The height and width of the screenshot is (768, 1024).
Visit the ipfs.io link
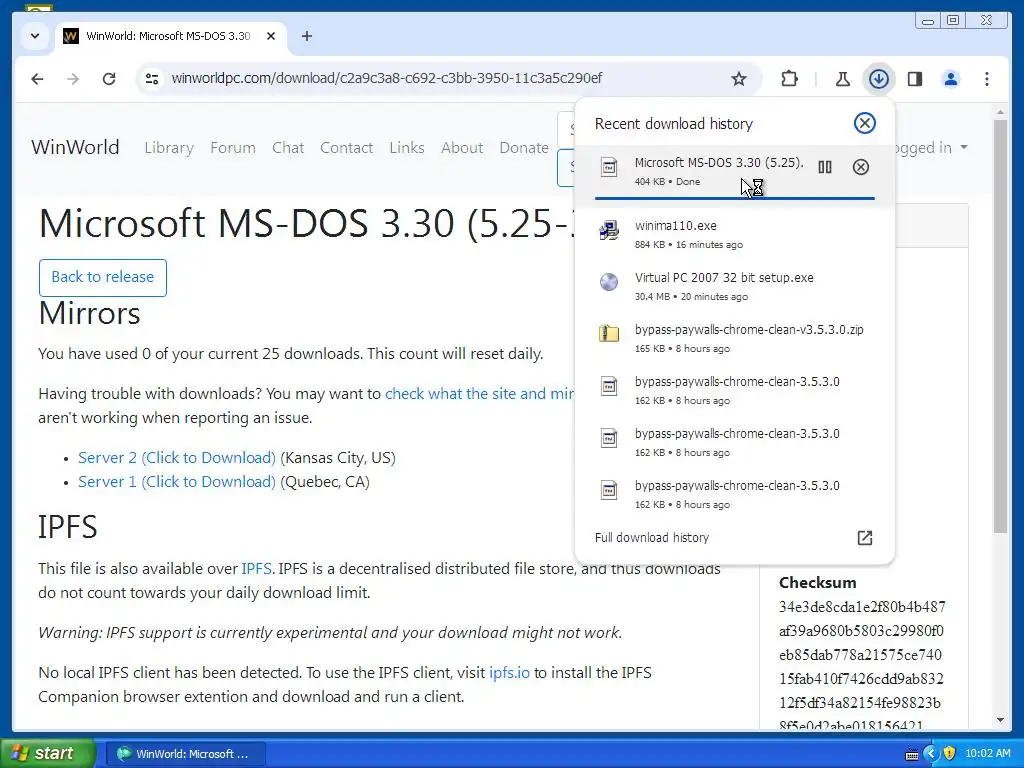click(509, 673)
